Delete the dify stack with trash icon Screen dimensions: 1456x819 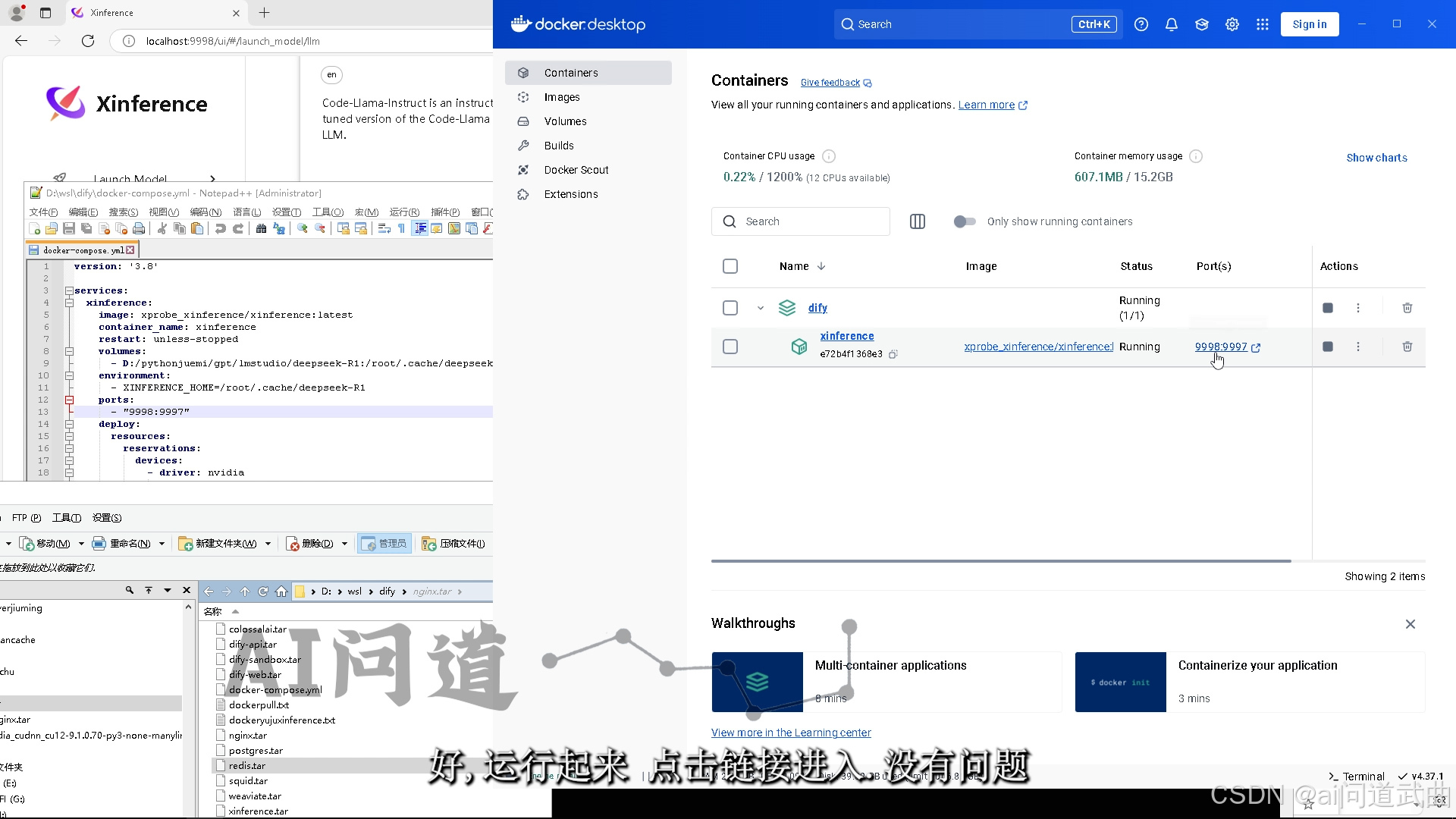1407,308
